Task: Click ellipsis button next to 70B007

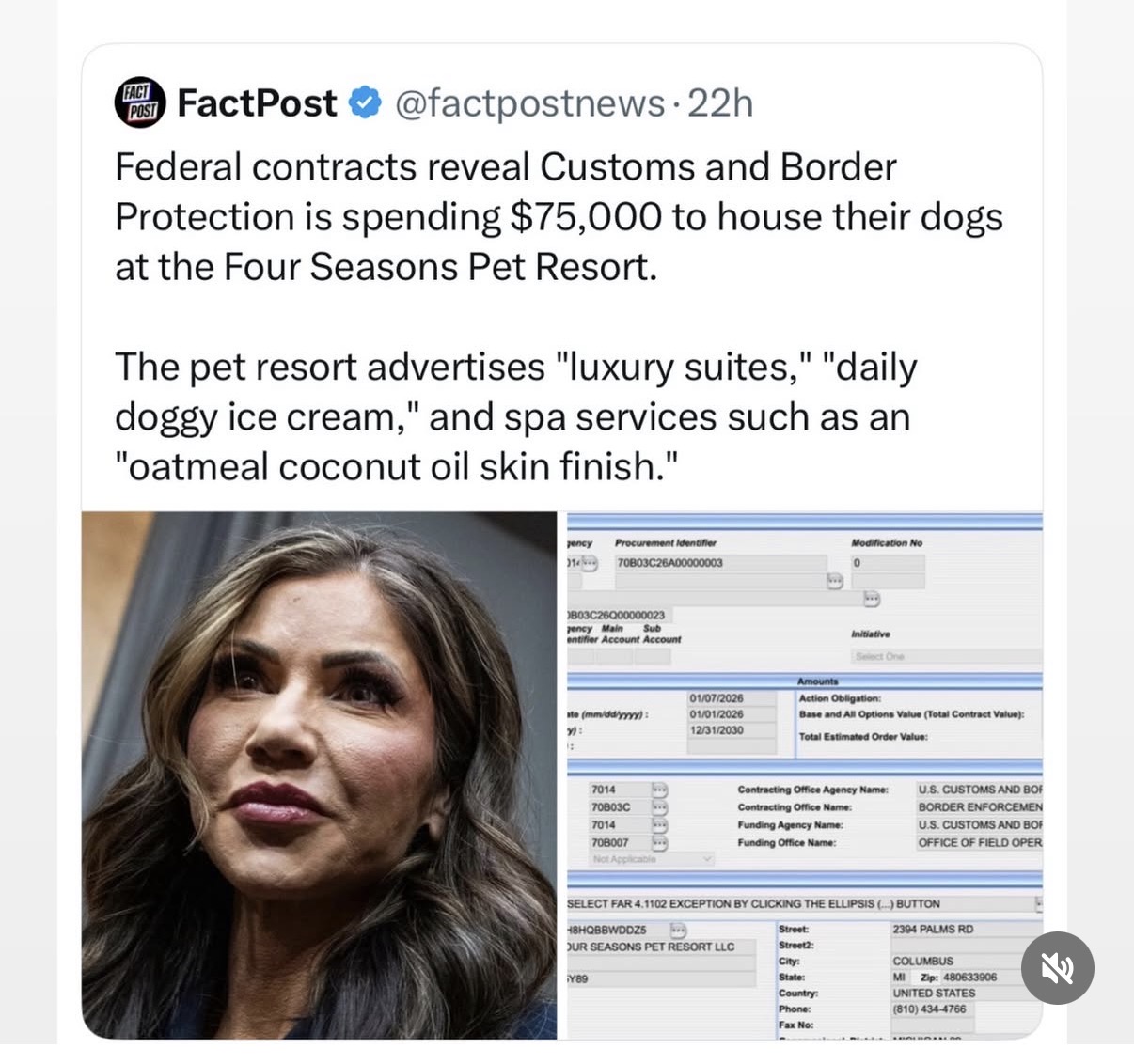Action: pos(660,842)
